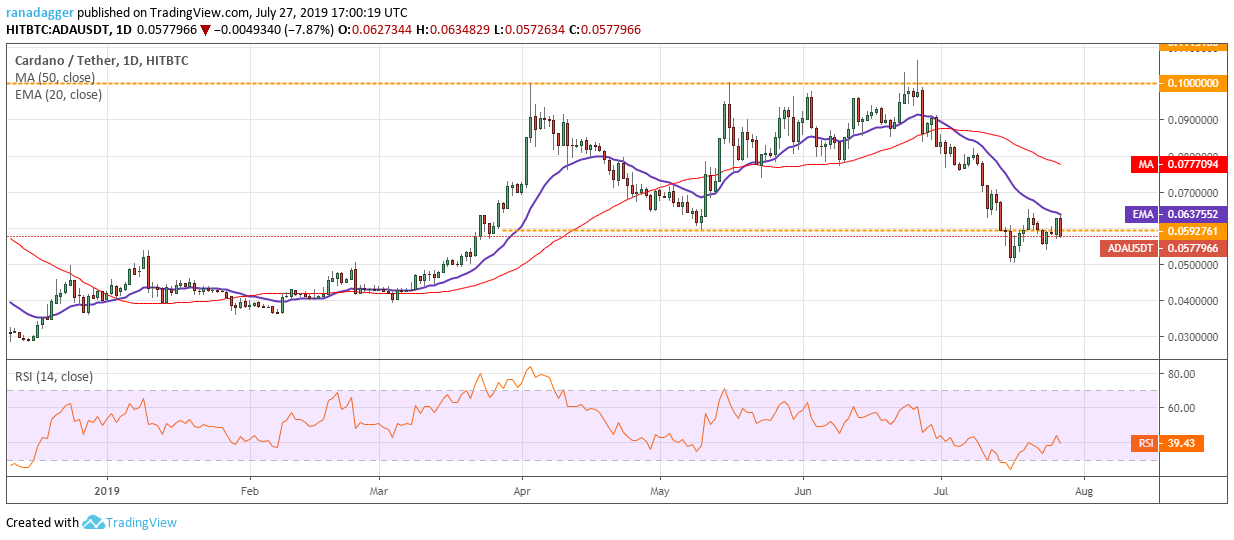Click the 0.0400000 price axis label

[x=1191, y=301]
